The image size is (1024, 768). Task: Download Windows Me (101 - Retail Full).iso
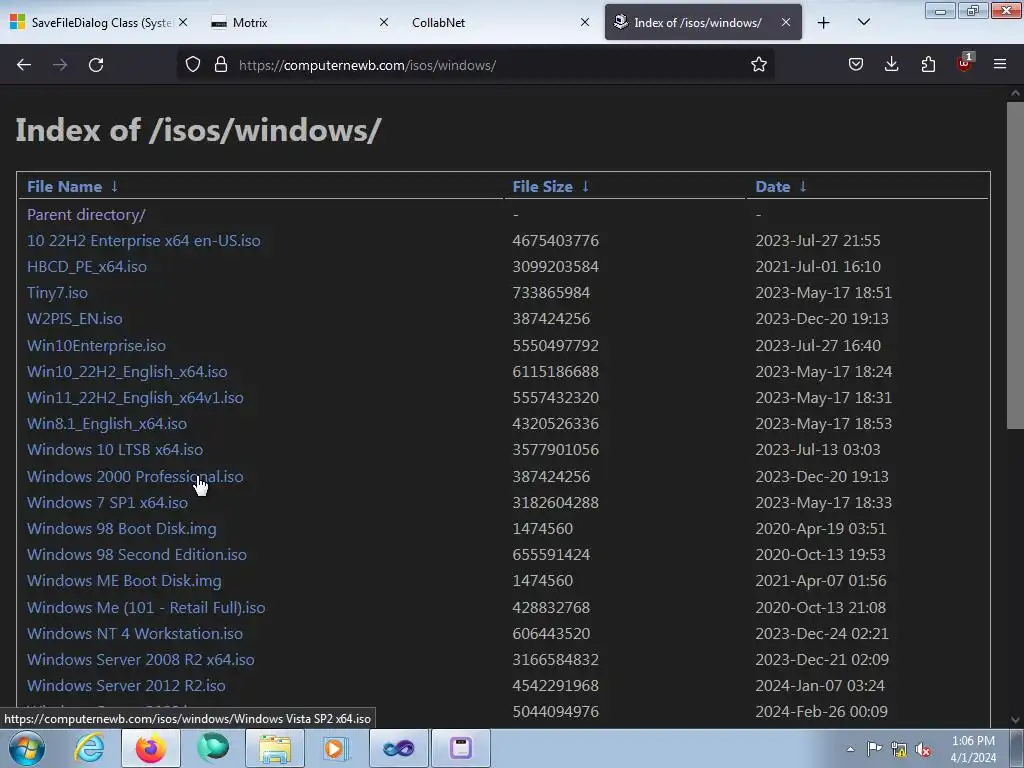click(146, 607)
